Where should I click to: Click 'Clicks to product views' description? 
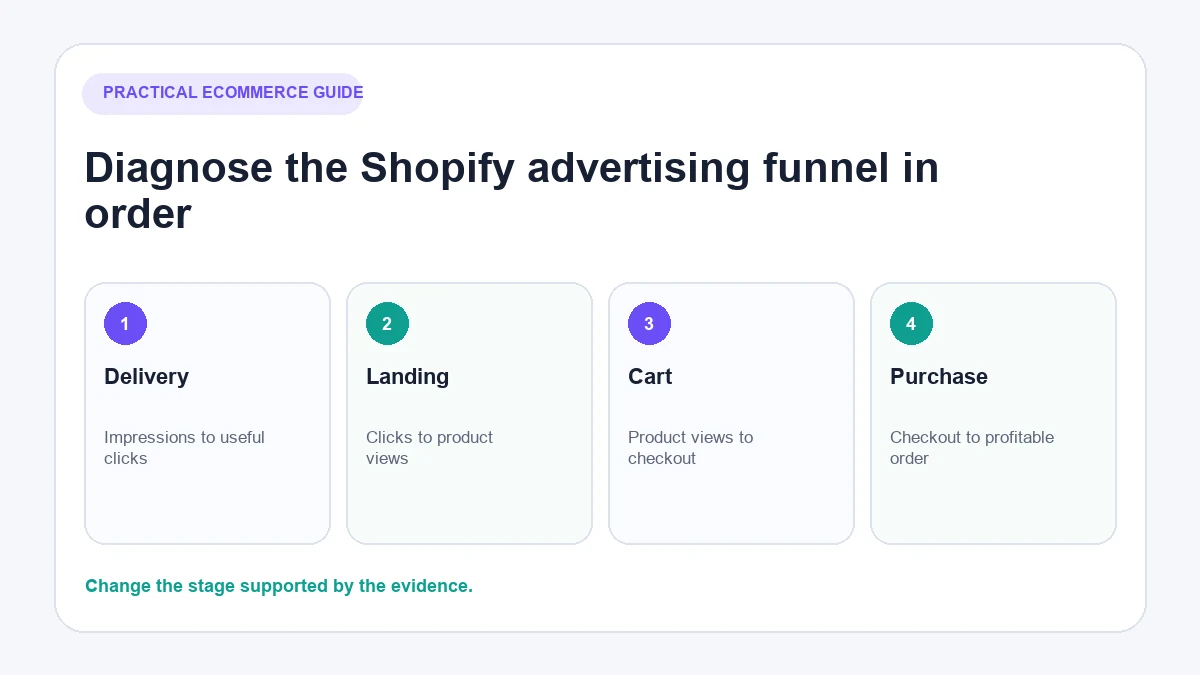[x=429, y=448]
